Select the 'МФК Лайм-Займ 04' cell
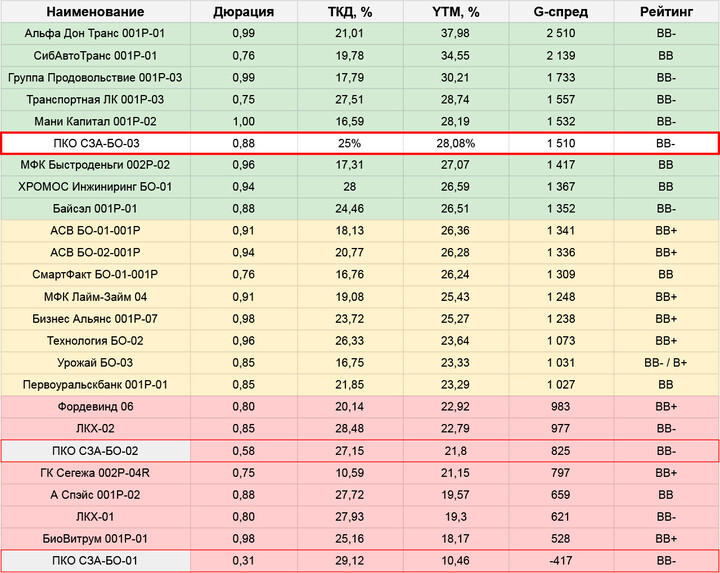 [96, 297]
